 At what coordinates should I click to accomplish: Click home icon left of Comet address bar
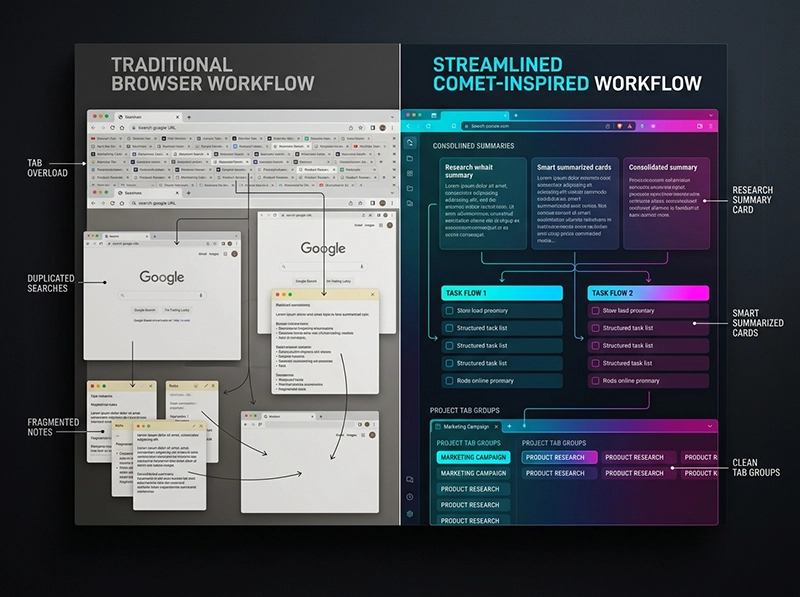click(453, 126)
